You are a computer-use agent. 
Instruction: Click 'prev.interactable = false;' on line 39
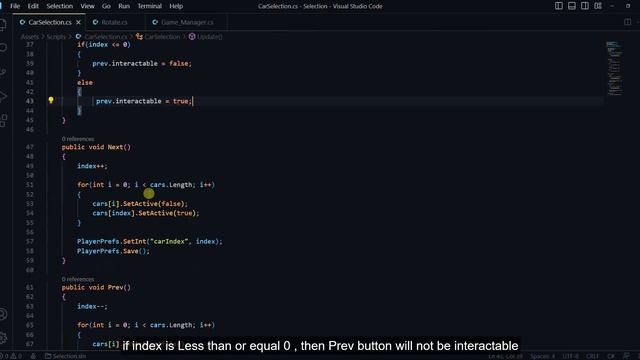point(142,64)
